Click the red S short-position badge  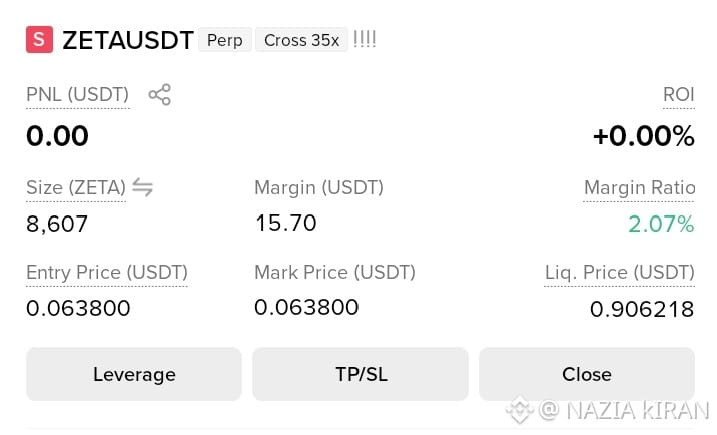tap(39, 40)
